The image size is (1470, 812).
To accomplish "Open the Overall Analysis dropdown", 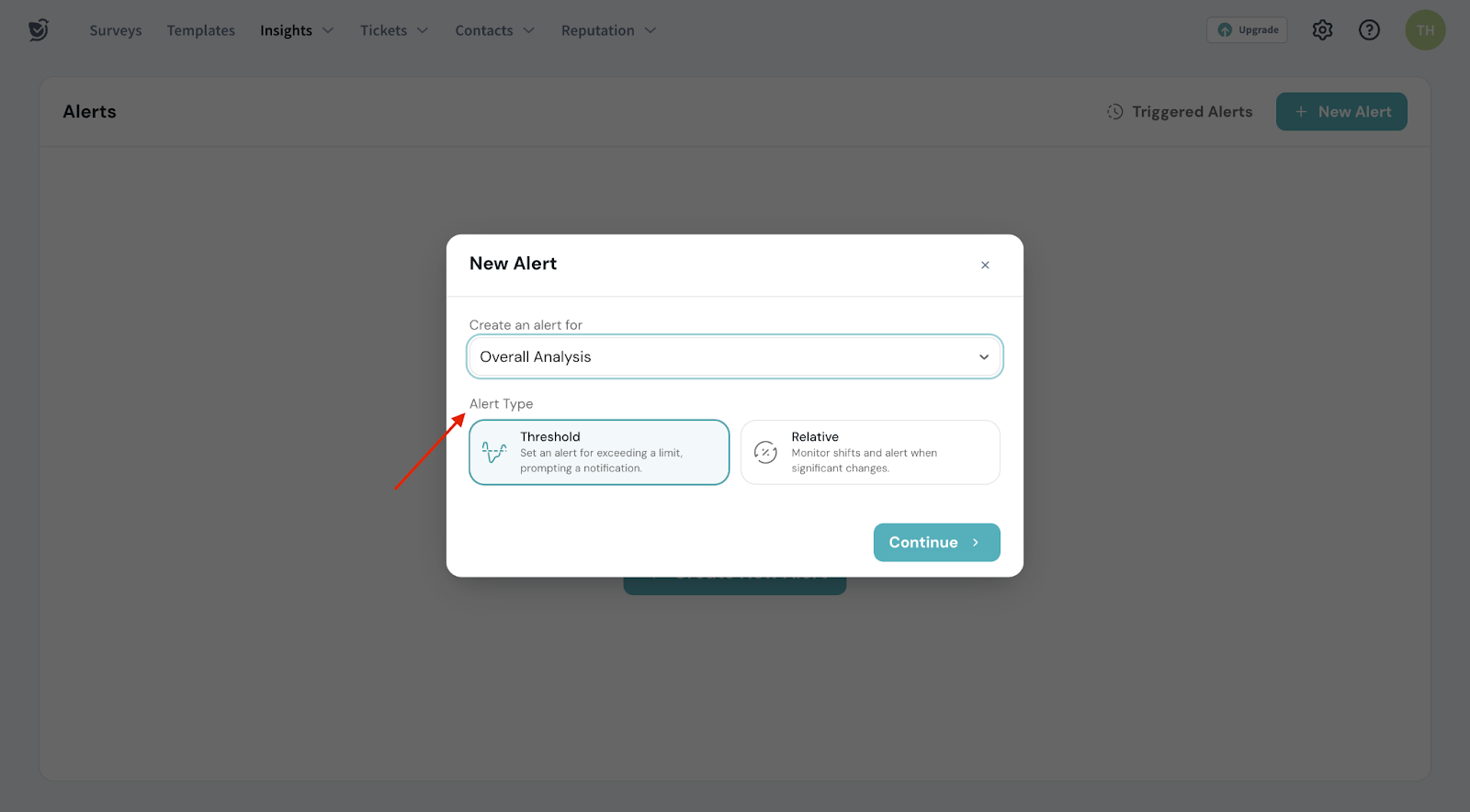I will pos(734,356).
